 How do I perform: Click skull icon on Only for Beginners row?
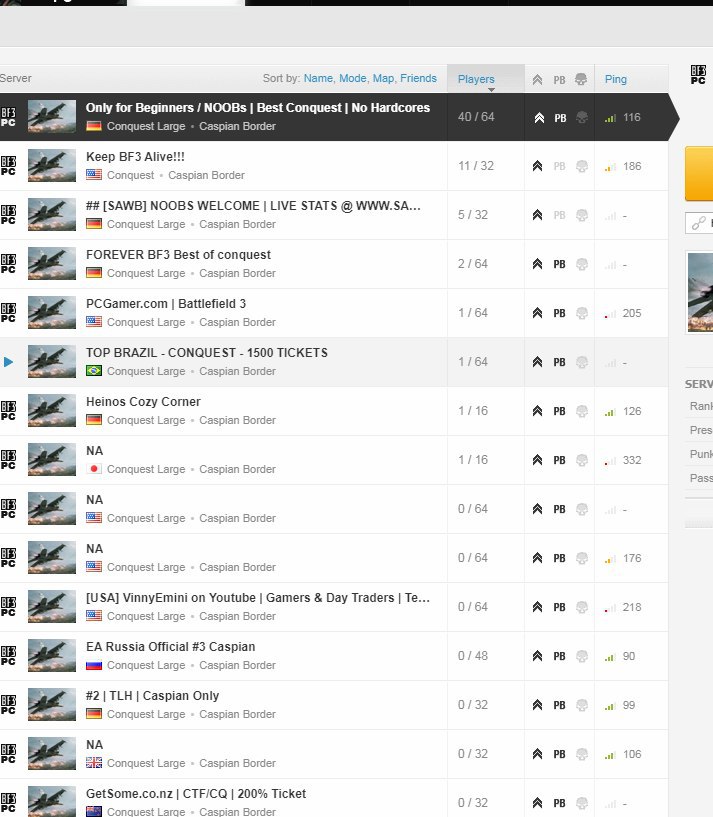tap(582, 118)
